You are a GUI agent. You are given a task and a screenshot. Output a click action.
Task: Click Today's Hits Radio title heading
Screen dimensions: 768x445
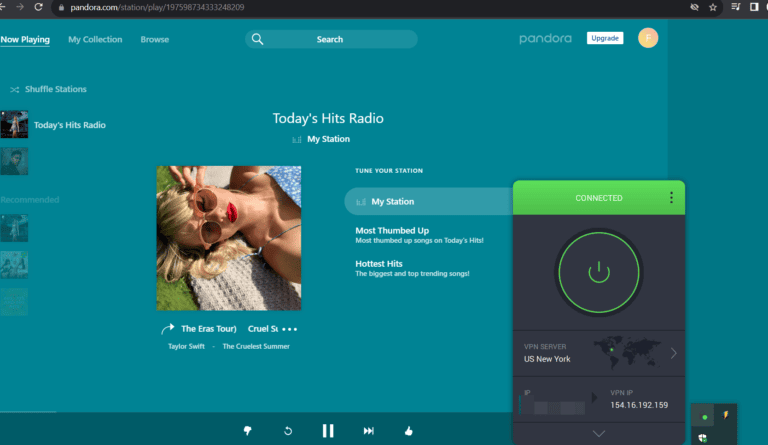pos(328,118)
